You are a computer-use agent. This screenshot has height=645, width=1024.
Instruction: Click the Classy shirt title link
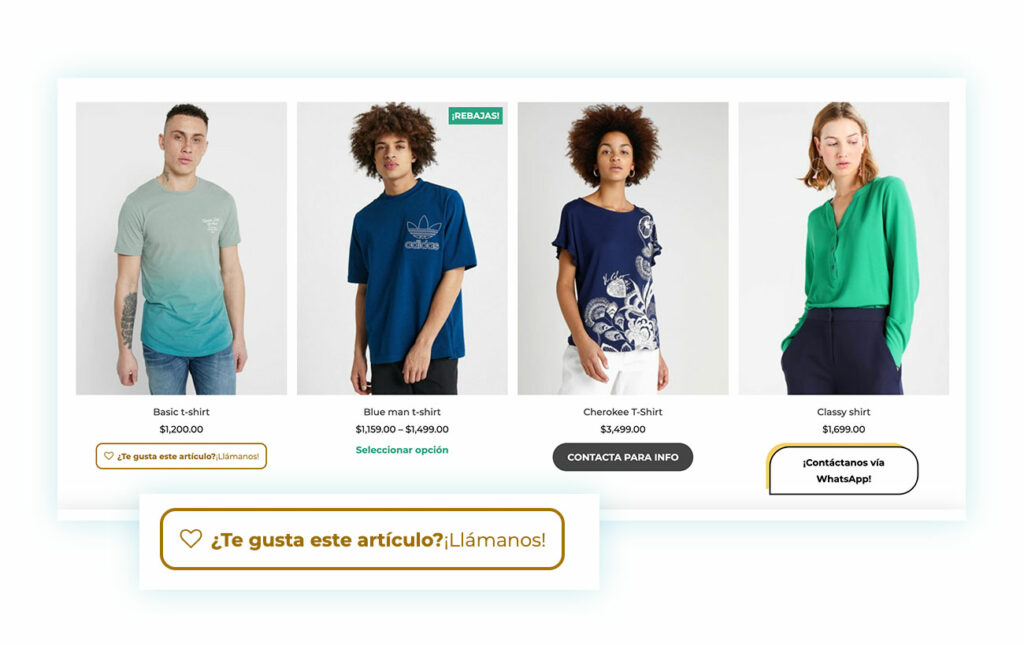click(x=844, y=412)
